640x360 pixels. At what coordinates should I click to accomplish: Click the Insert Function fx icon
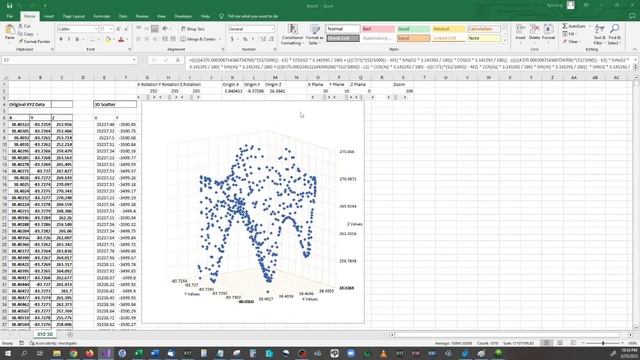point(178,60)
